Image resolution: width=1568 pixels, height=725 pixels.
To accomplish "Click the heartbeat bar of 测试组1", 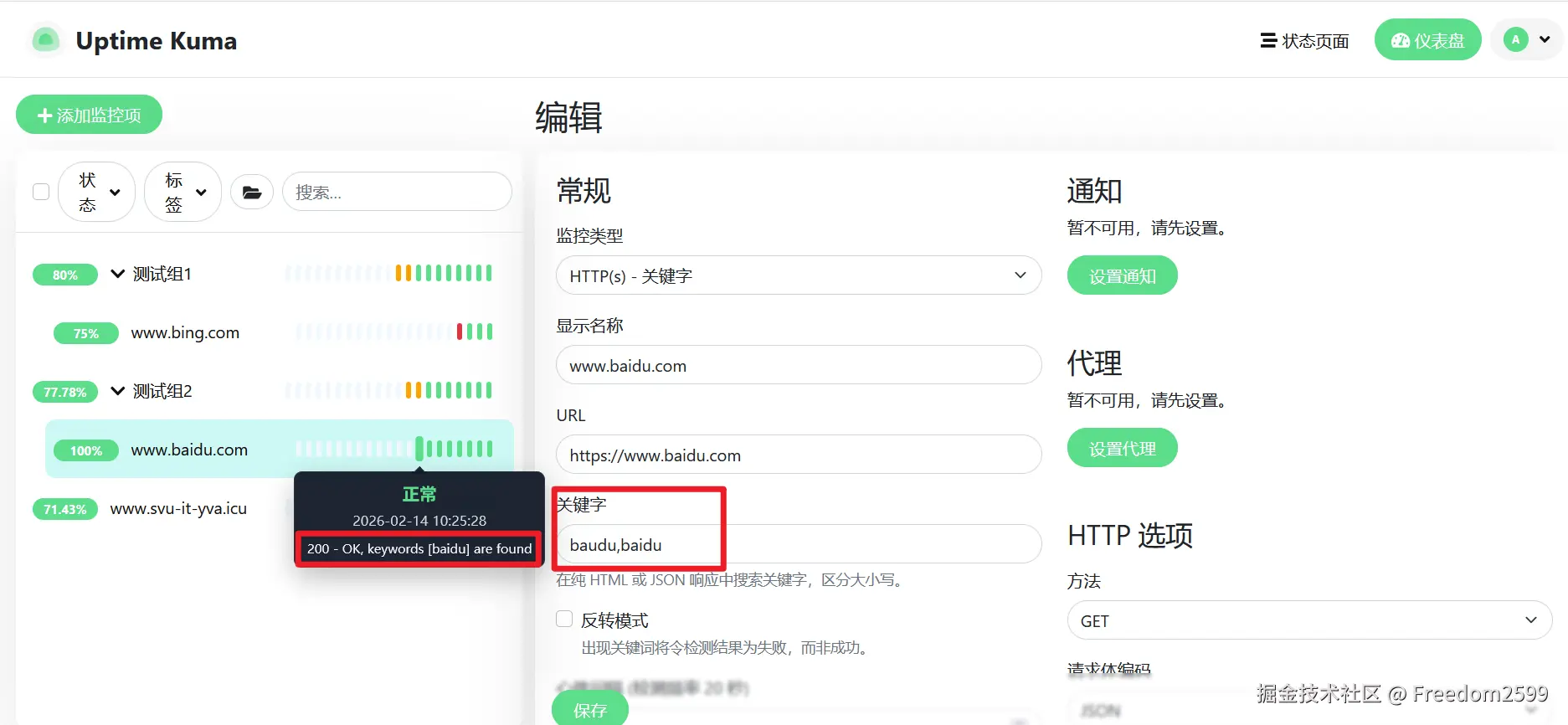I will 389,273.
